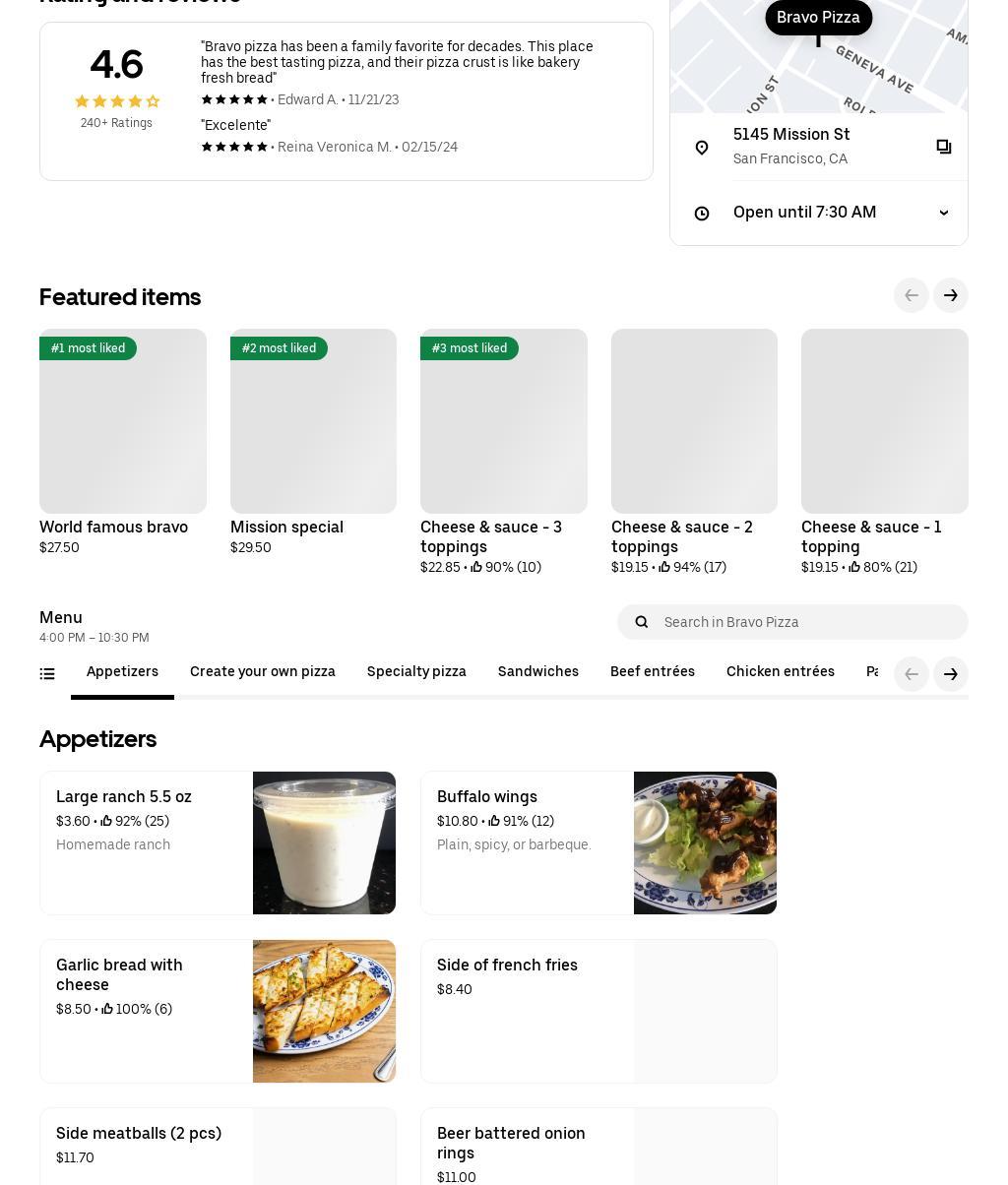This screenshot has width=1008, height=1185.
Task: Click the location pin icon
Action: pos(702,148)
